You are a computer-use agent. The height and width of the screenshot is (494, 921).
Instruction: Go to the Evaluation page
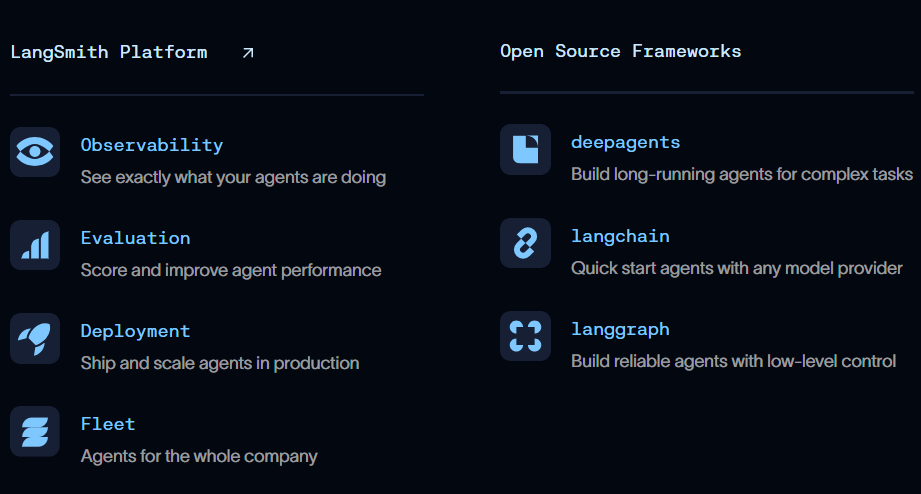[x=135, y=238]
